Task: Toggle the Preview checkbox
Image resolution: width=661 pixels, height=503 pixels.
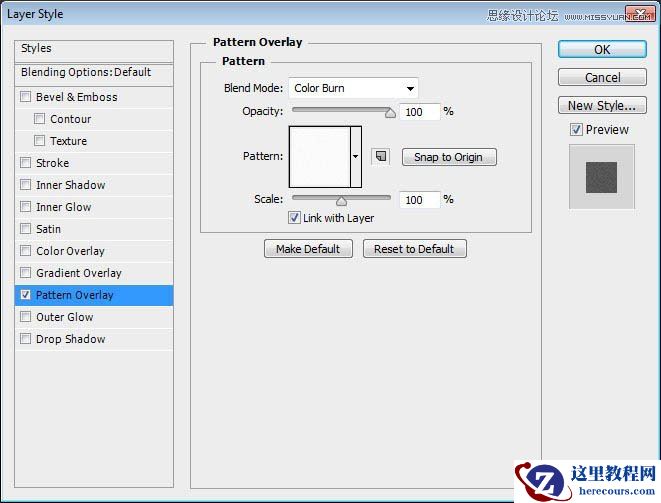Action: click(576, 129)
